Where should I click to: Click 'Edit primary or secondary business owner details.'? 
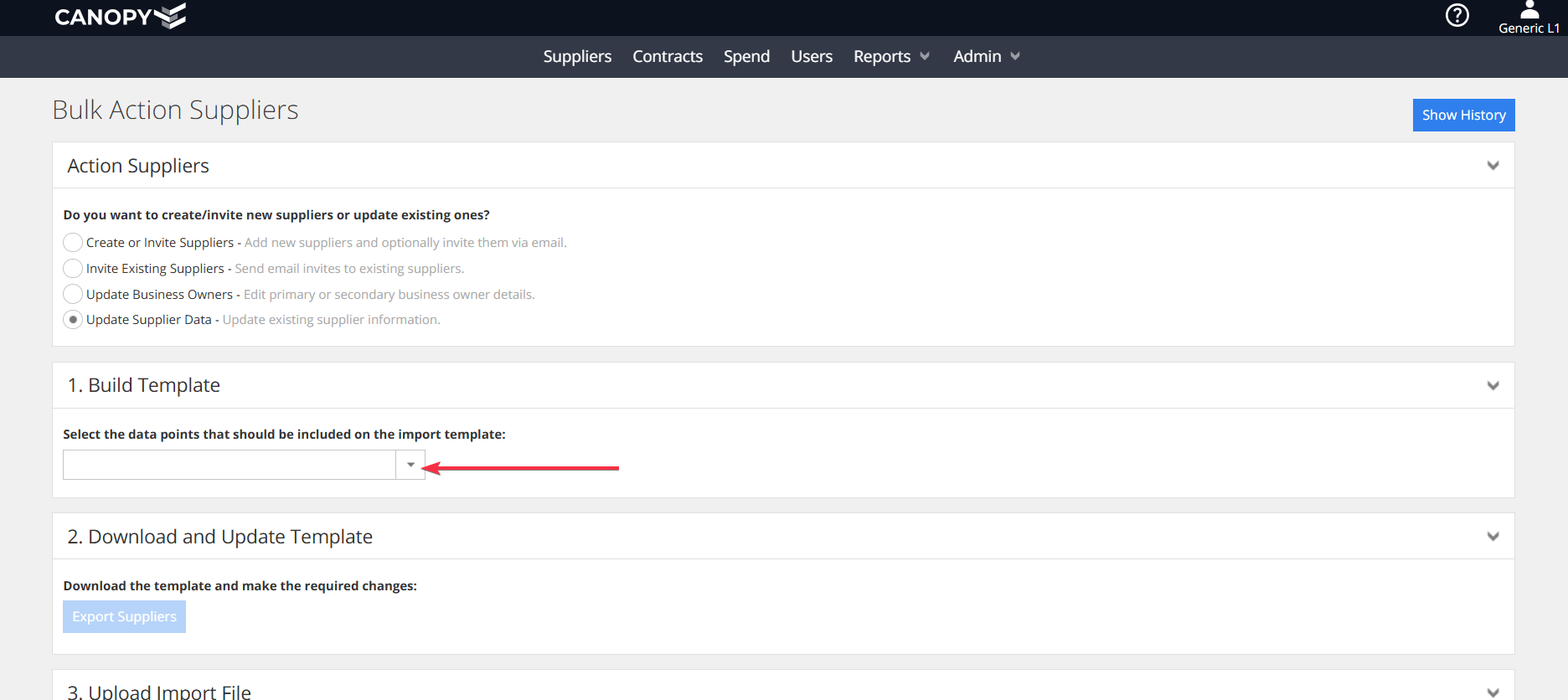click(x=389, y=295)
